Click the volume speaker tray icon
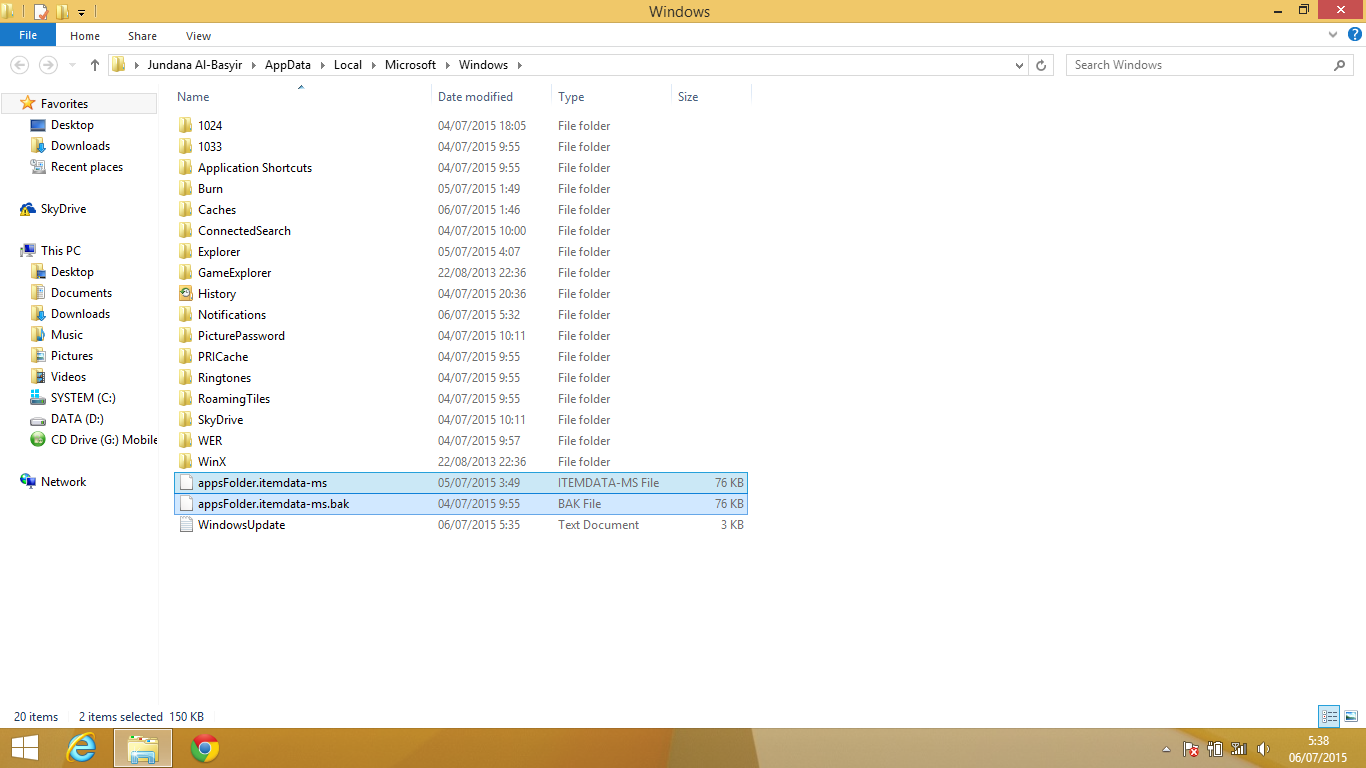This screenshot has height=768, width=1366. click(x=1263, y=748)
